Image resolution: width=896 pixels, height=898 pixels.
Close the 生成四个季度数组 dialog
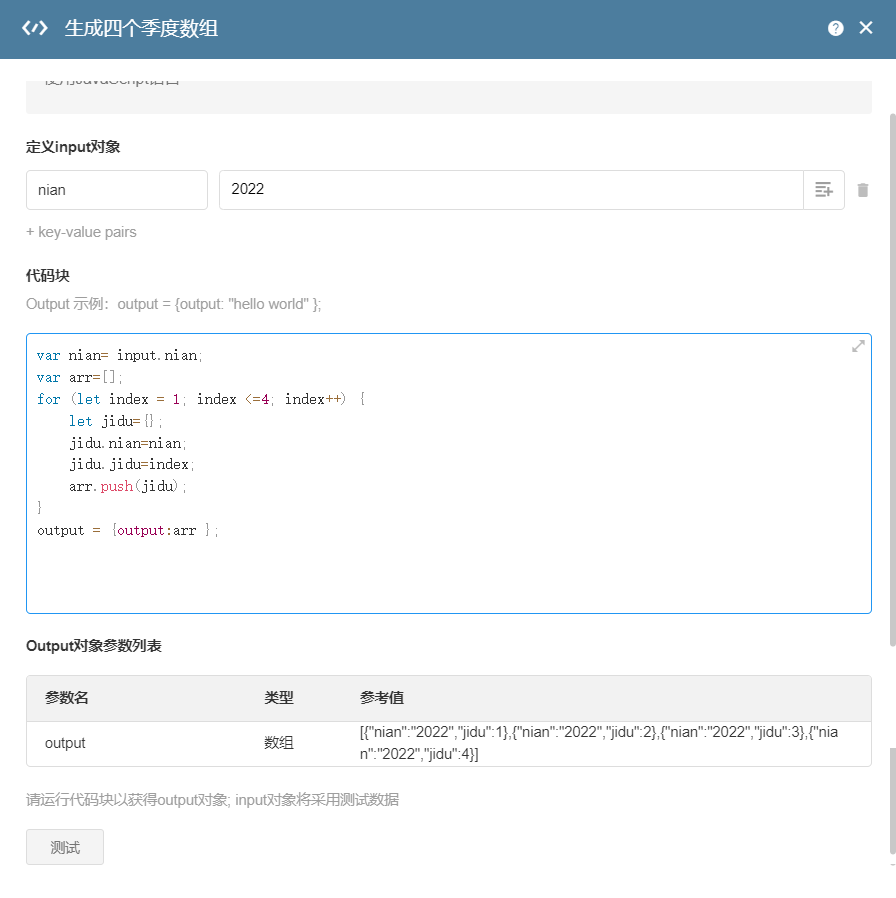coord(866,29)
